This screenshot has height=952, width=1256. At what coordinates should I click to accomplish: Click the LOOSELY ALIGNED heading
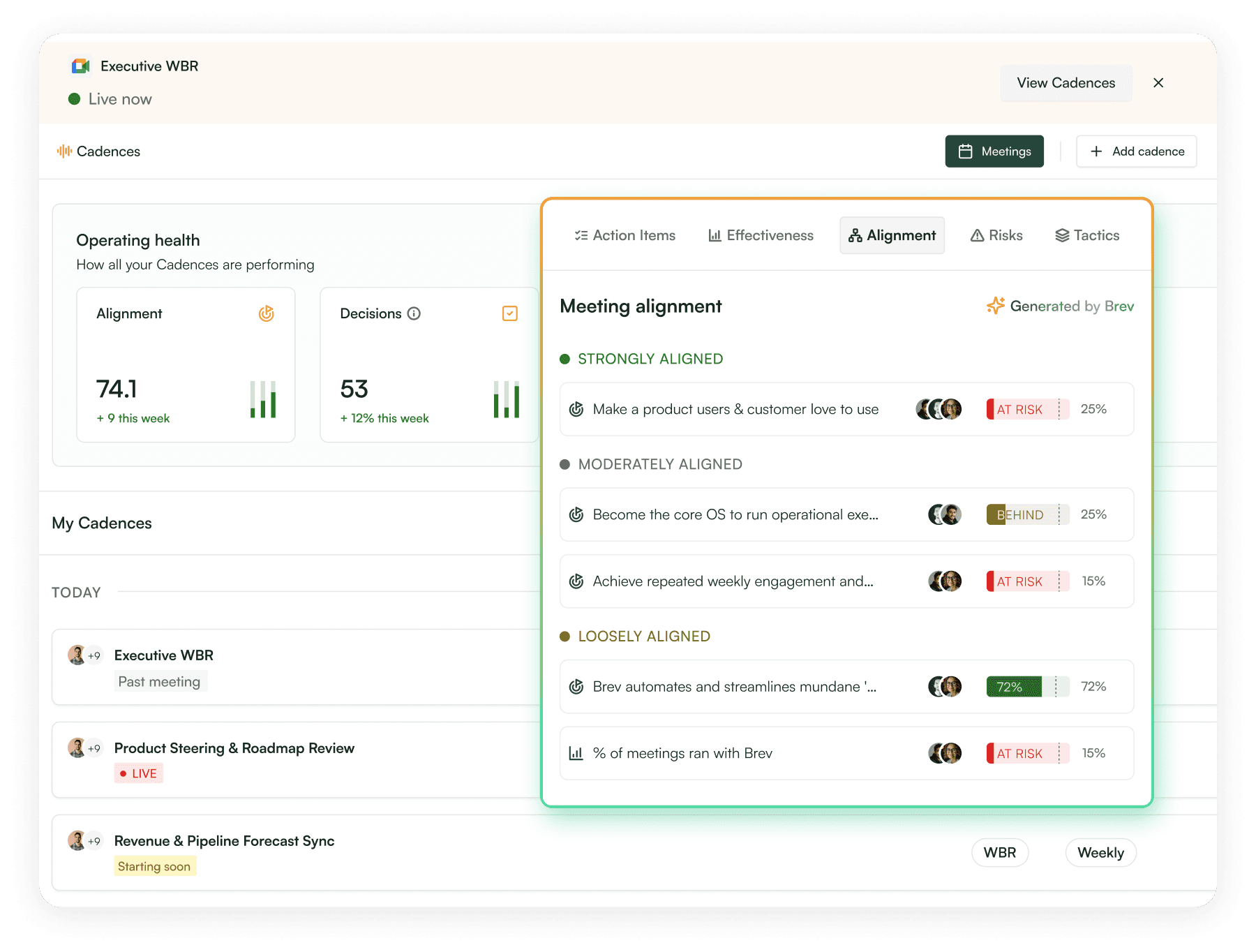[644, 637]
